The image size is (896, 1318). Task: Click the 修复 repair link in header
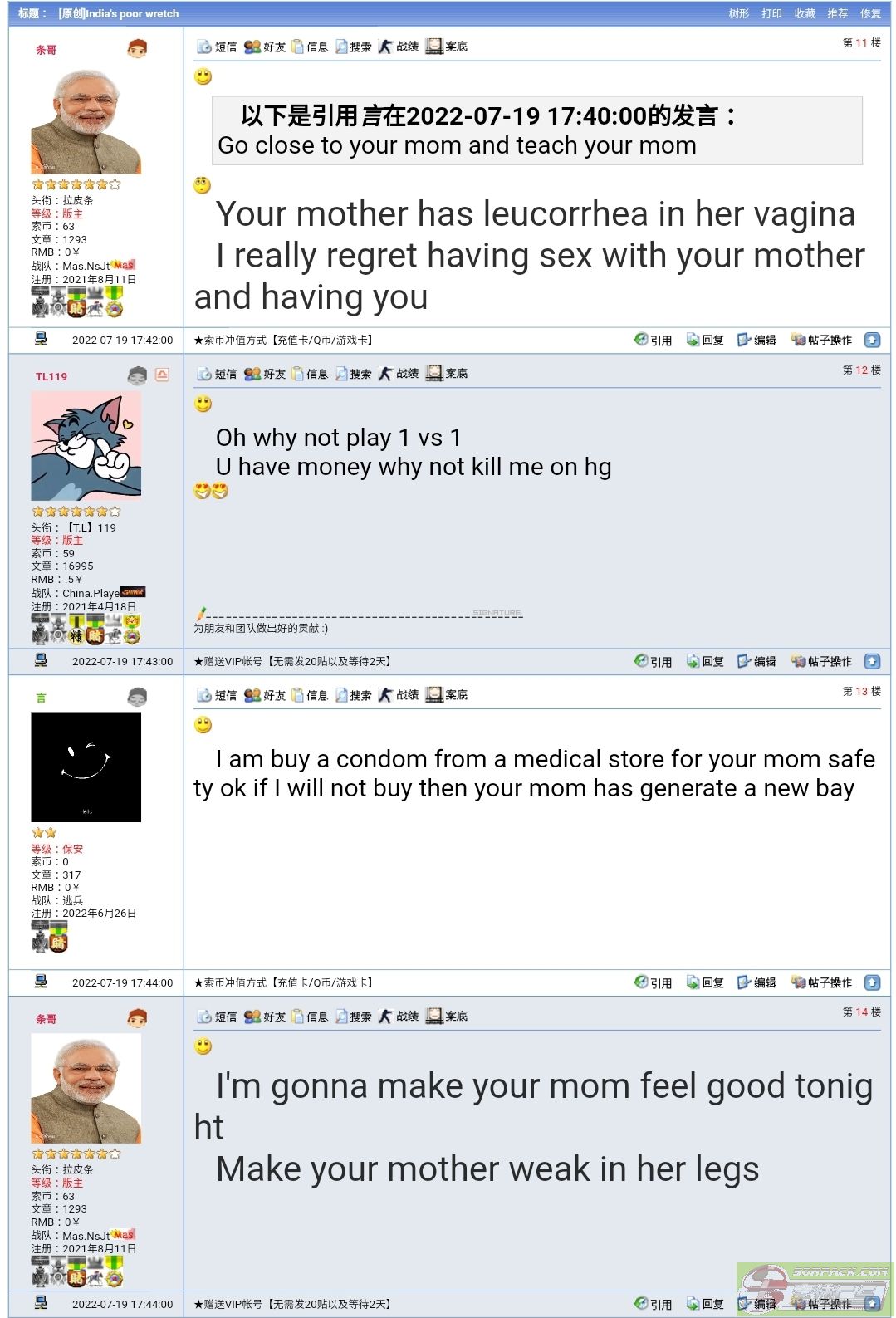[x=870, y=13]
